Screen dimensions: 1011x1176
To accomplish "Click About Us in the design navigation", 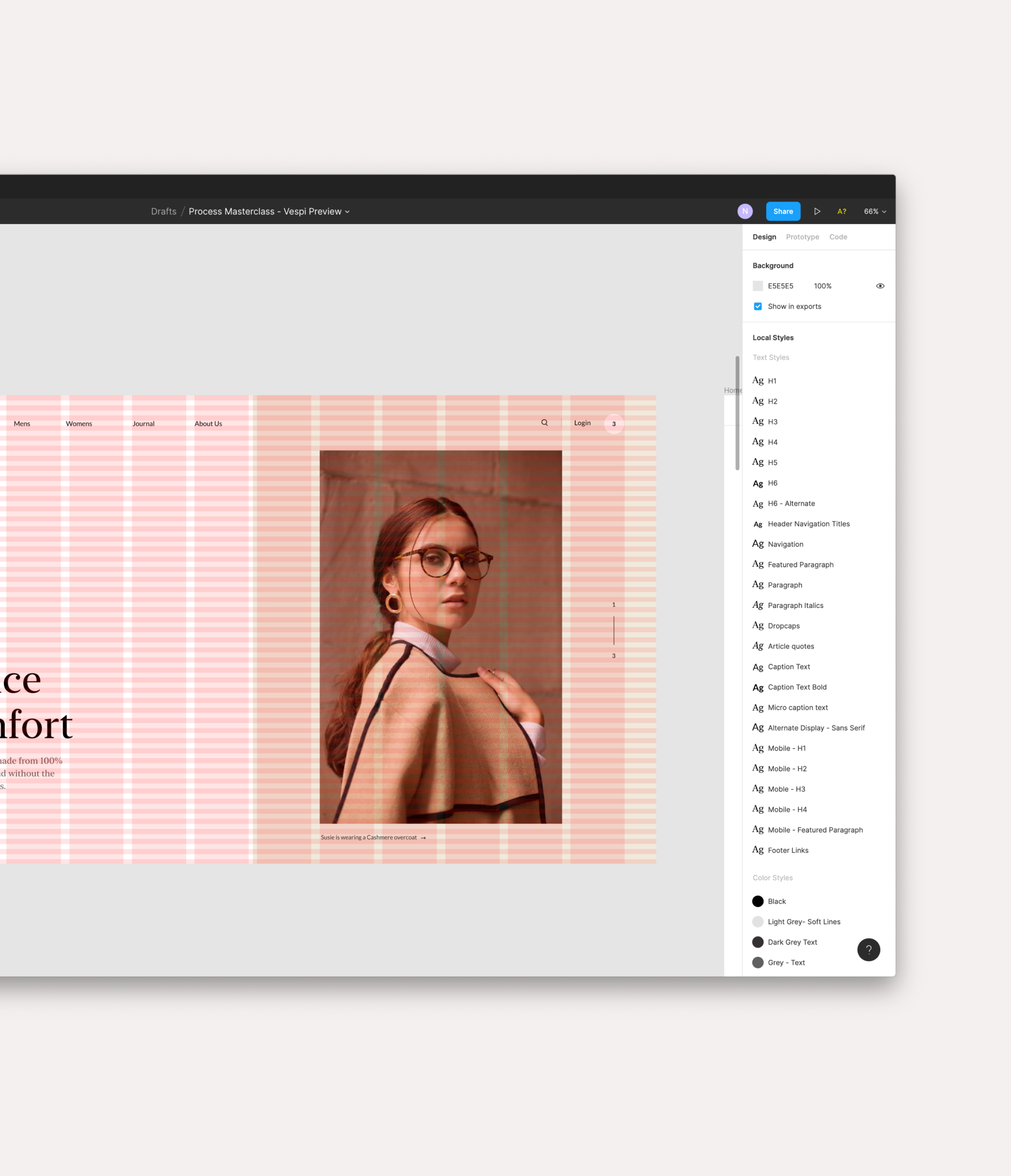I will pyautogui.click(x=208, y=424).
